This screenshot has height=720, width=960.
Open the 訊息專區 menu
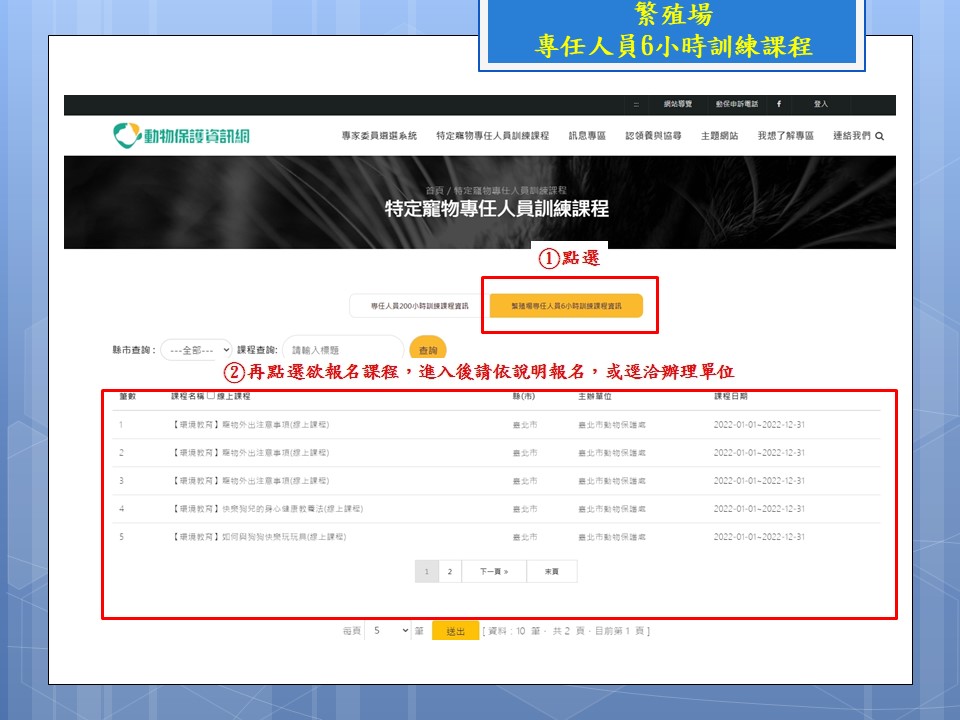click(587, 135)
